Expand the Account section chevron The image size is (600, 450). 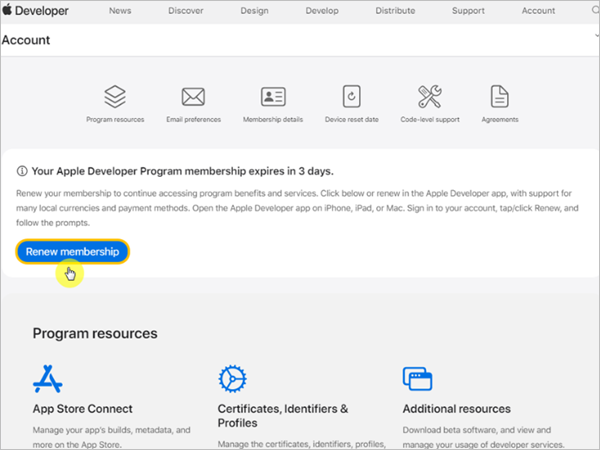pyautogui.click(x=597, y=36)
